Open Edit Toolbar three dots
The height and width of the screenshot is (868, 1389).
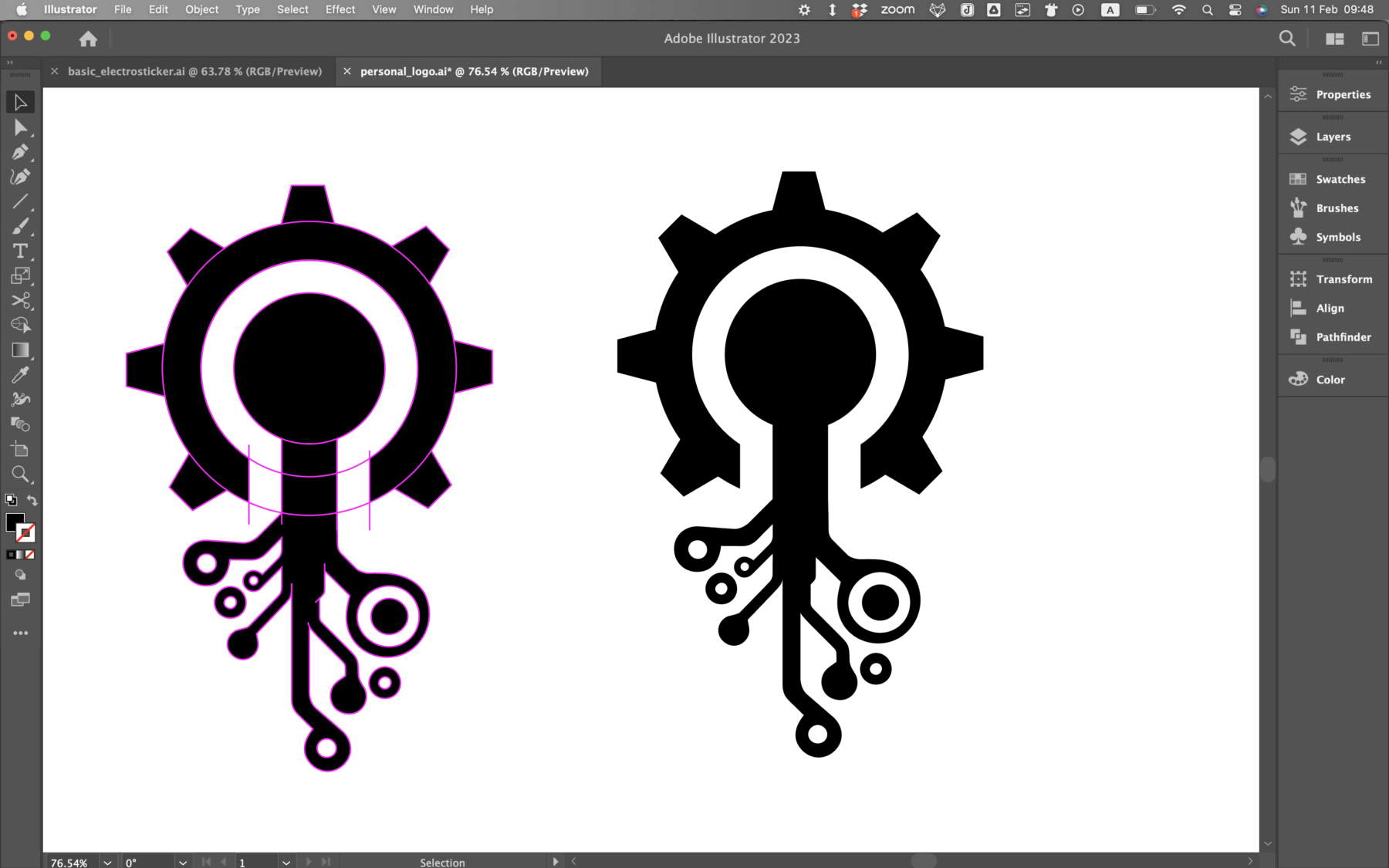[20, 633]
